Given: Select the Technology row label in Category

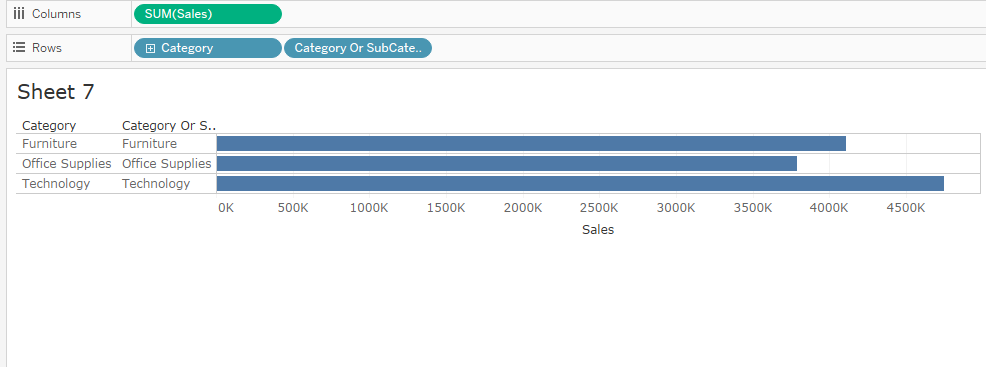Looking at the screenshot, I should [56, 184].
